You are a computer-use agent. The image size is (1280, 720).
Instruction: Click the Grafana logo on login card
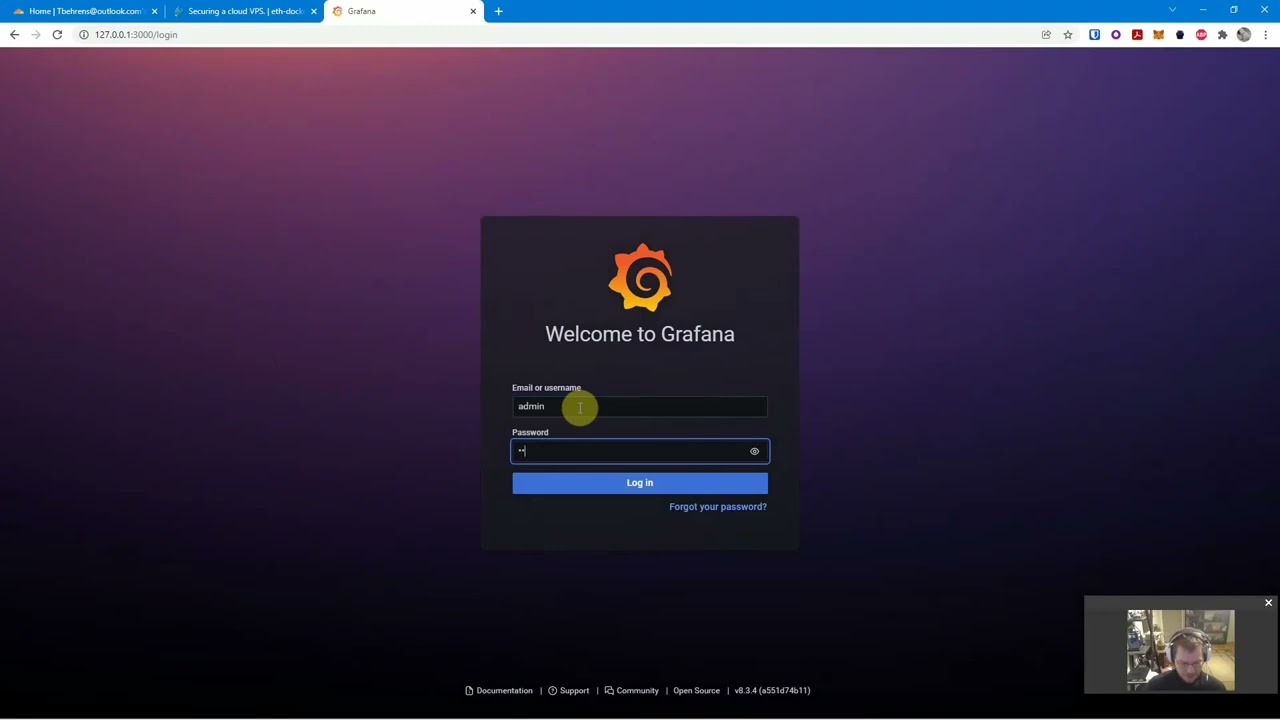click(640, 277)
